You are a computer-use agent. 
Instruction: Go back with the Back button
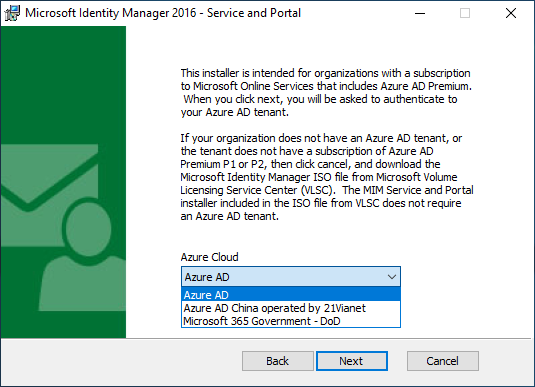277,361
